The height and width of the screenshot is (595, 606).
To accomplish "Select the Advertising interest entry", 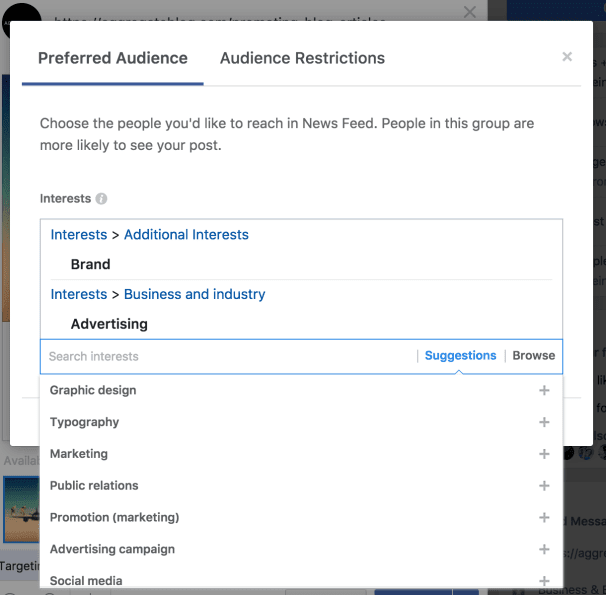I will (109, 324).
